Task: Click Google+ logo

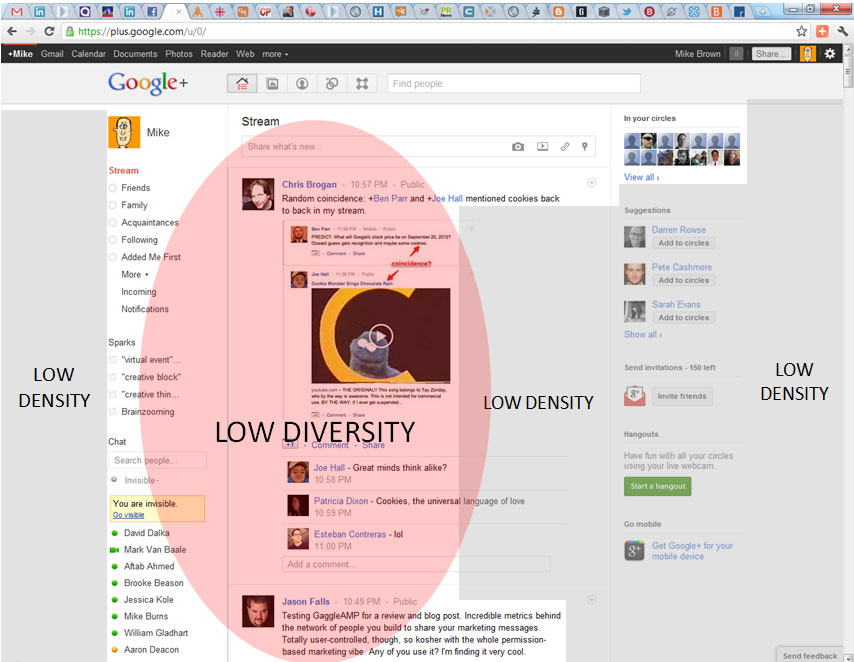Action: click(x=148, y=83)
